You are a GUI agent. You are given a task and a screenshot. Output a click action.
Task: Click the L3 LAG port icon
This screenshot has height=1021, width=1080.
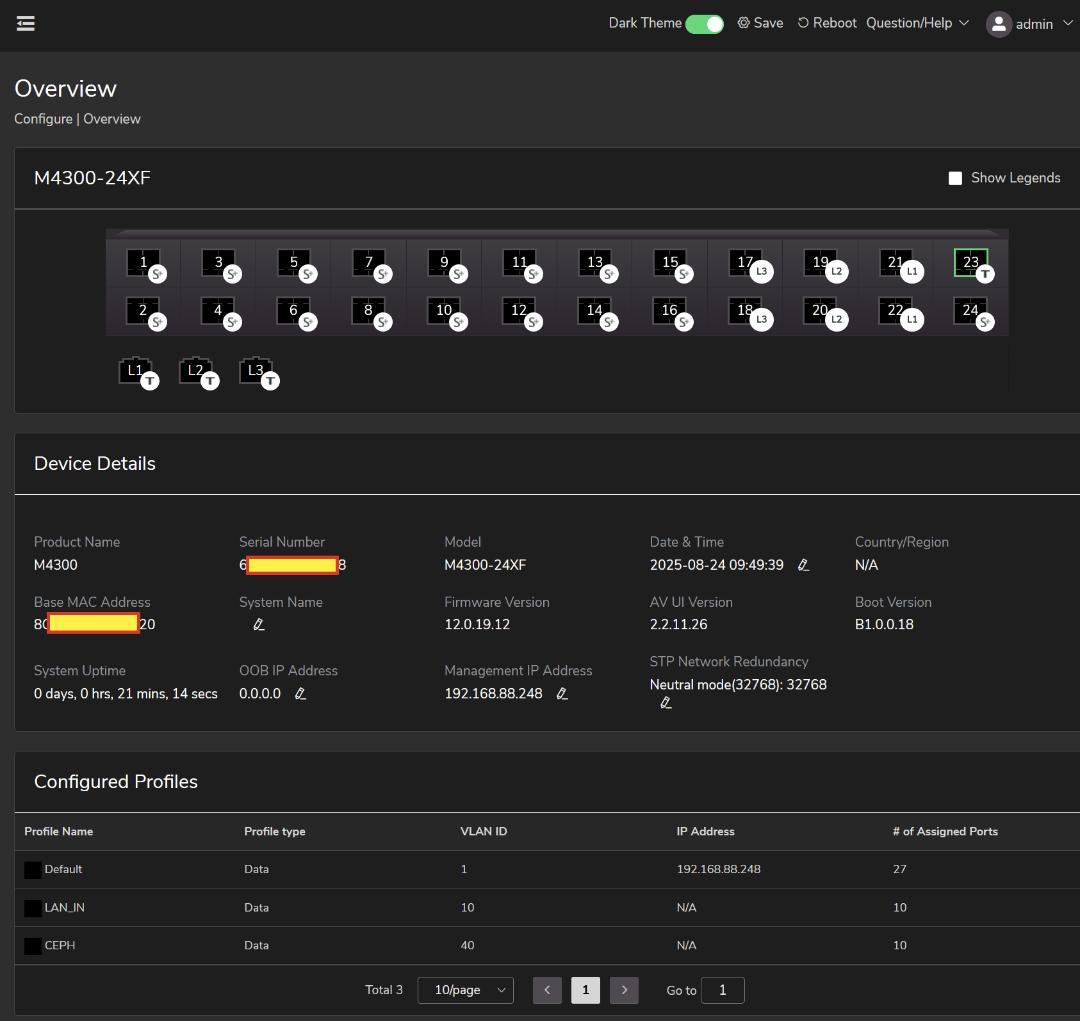point(256,371)
